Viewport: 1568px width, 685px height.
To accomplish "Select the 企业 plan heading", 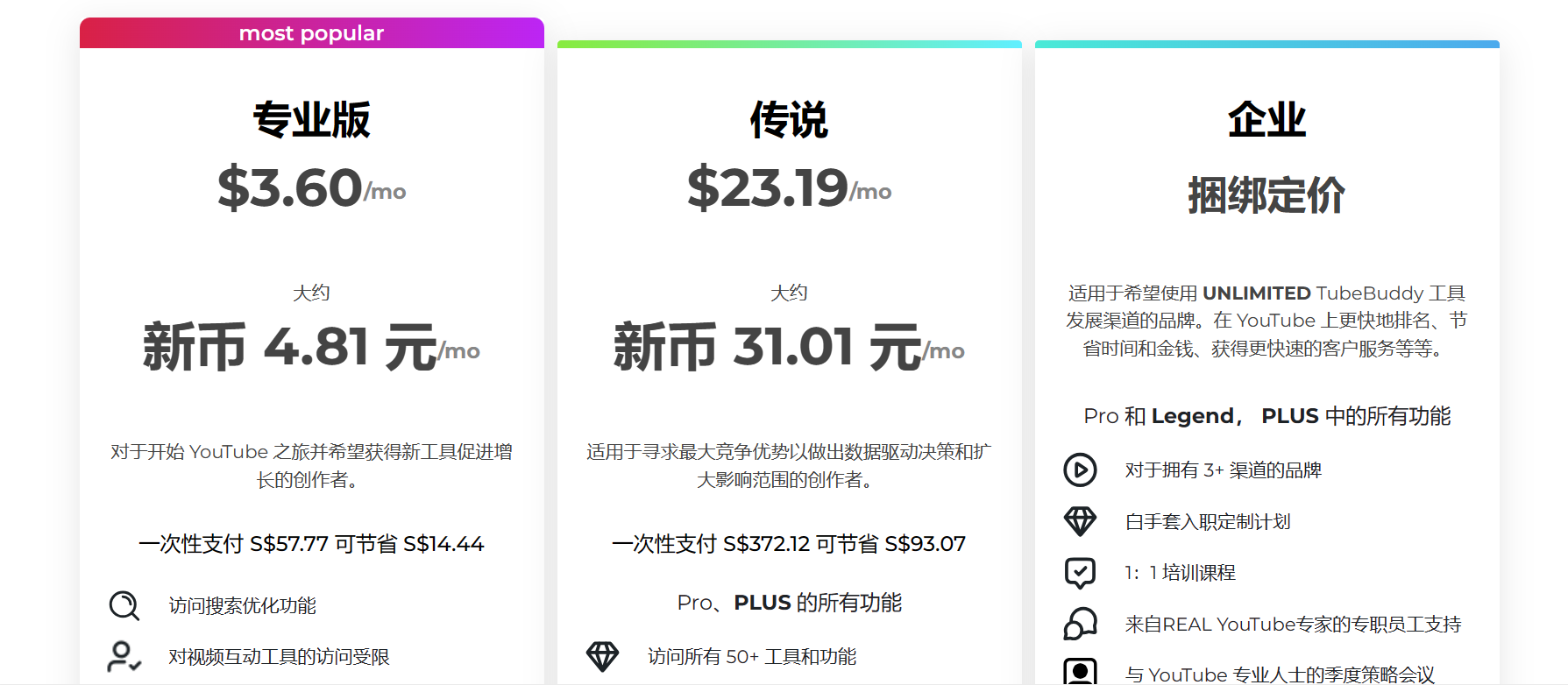I will coord(1266,120).
